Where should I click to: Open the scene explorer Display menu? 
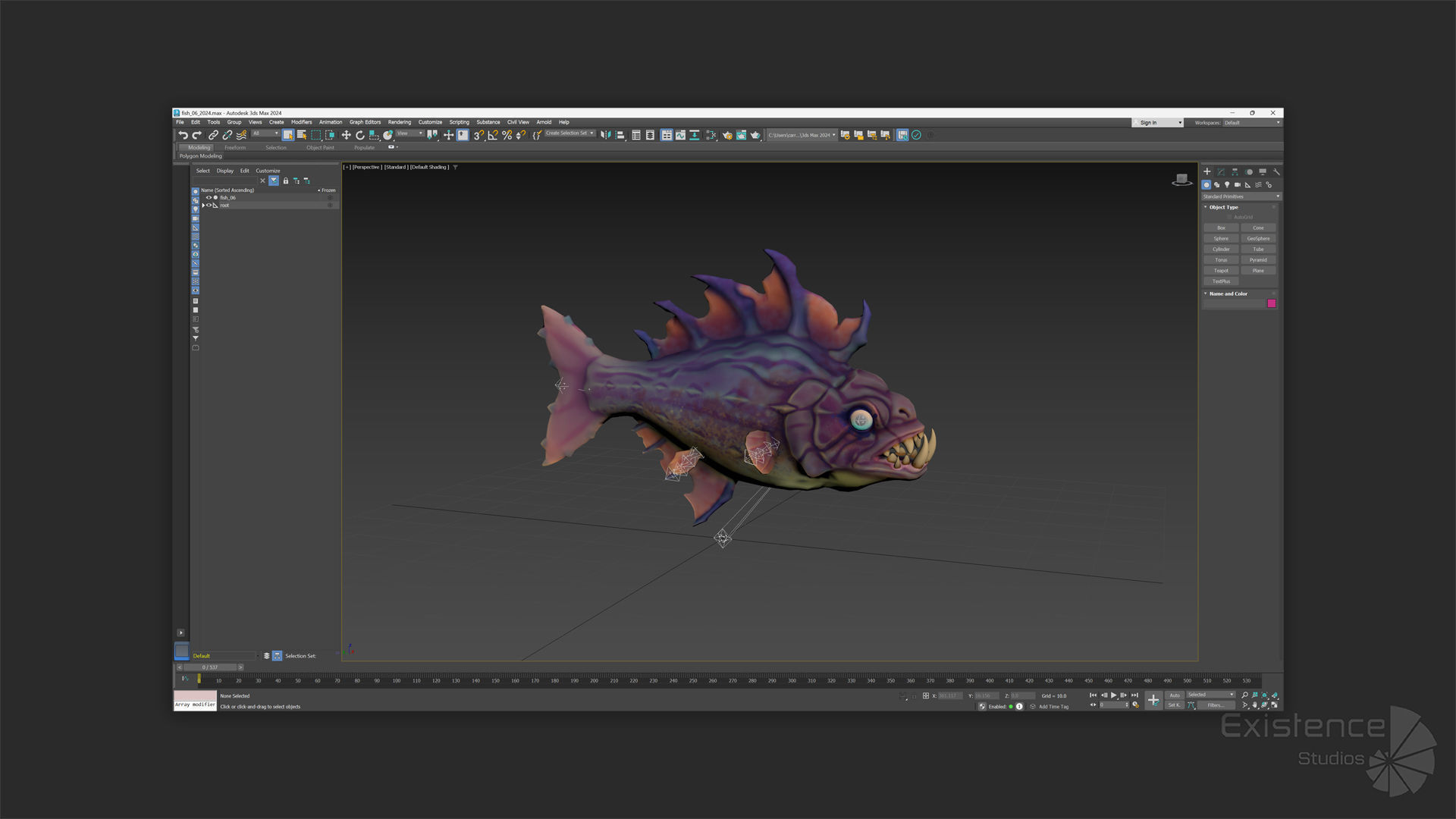click(224, 171)
